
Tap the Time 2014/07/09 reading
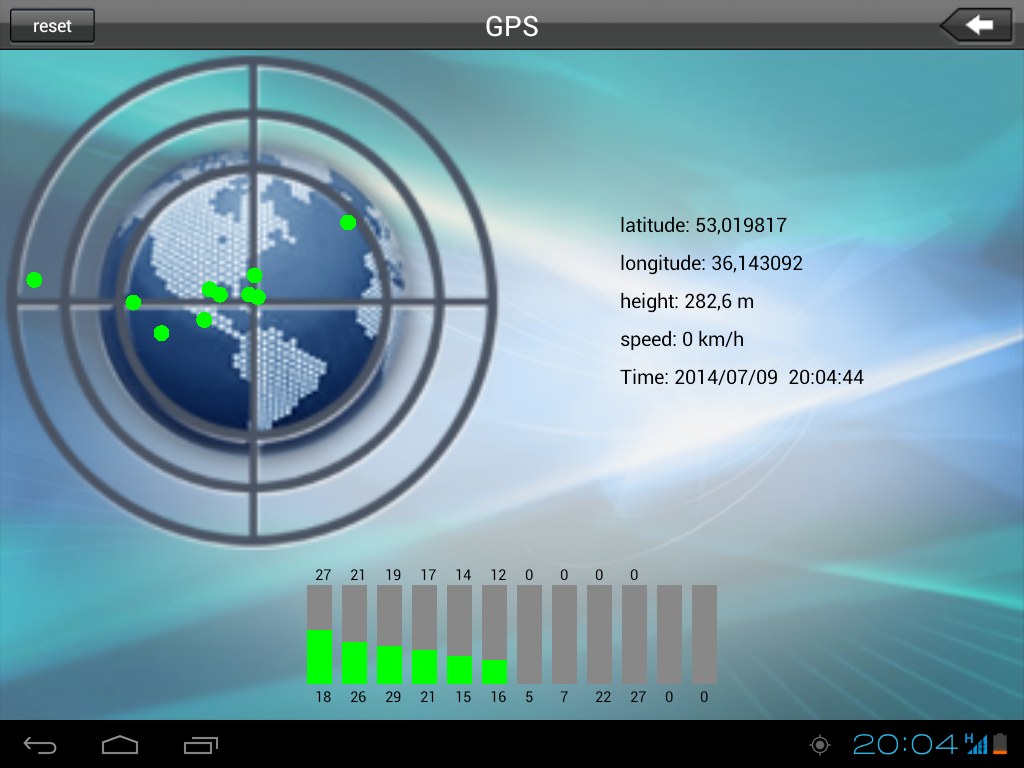pos(741,377)
